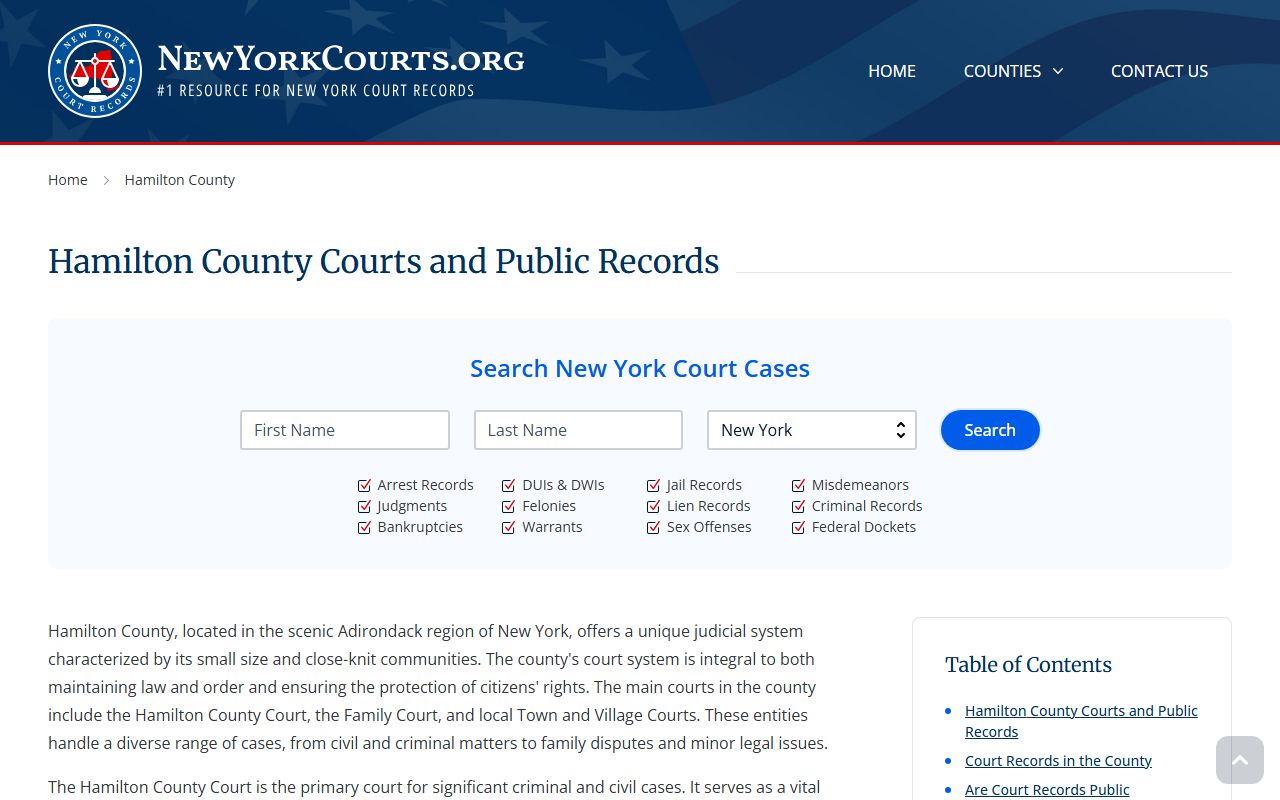Click the Felonies checkmark icon
Image resolution: width=1280 pixels, height=800 pixels.
[509, 506]
